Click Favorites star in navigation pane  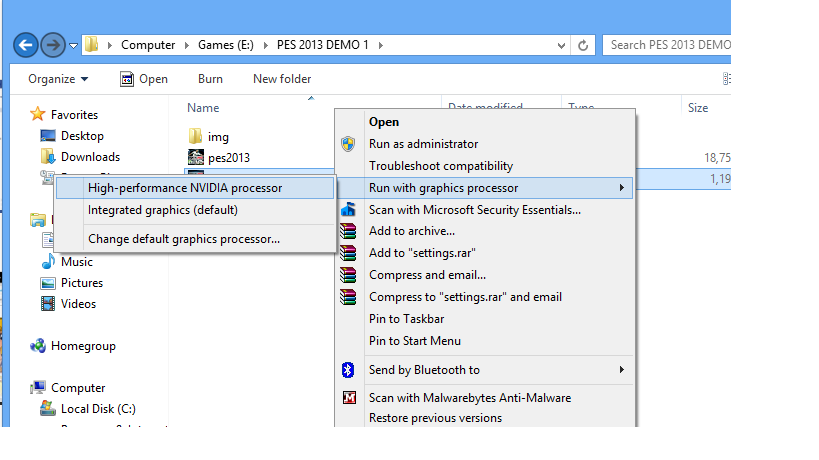(38, 114)
